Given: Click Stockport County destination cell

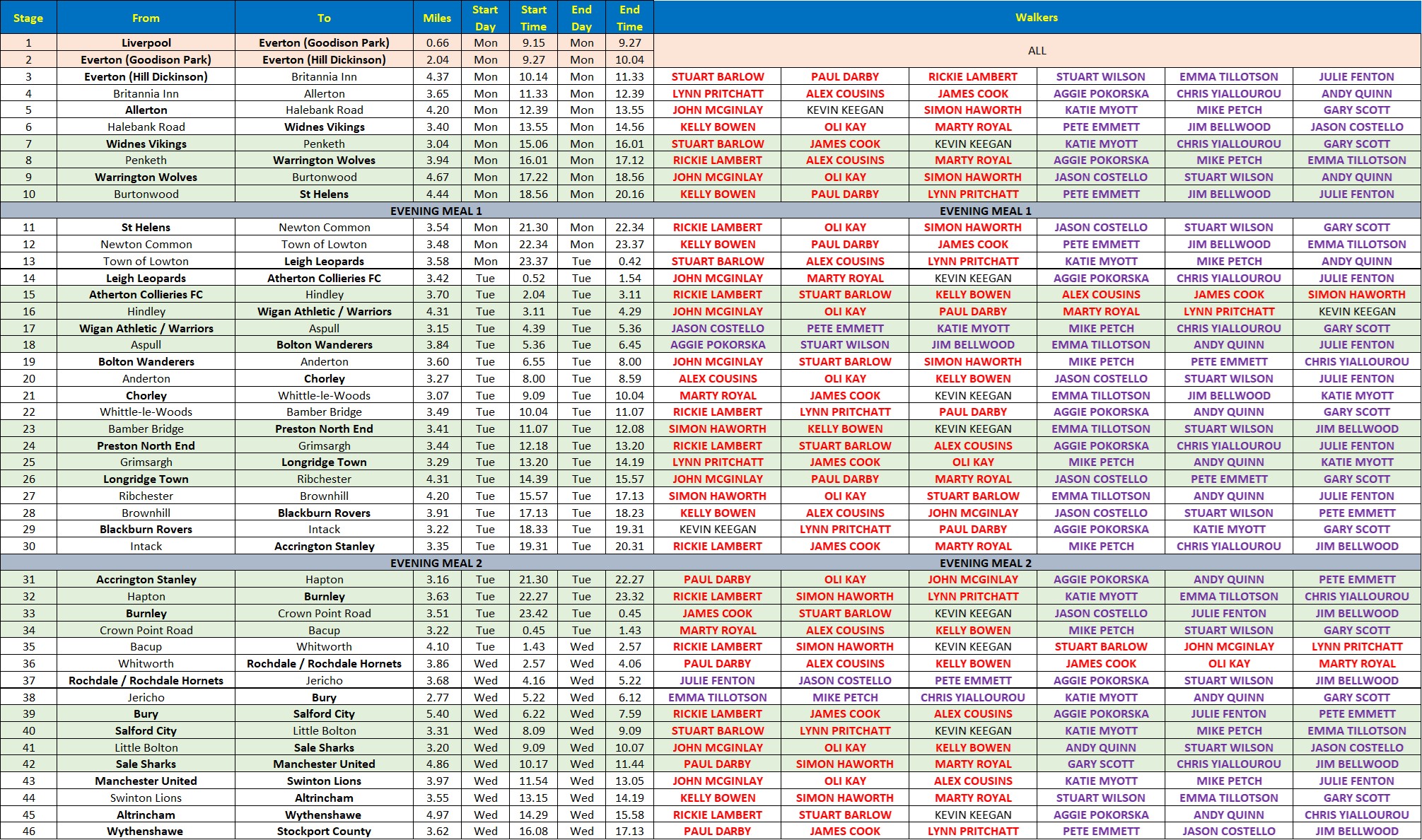Looking at the screenshot, I should 324,832.
